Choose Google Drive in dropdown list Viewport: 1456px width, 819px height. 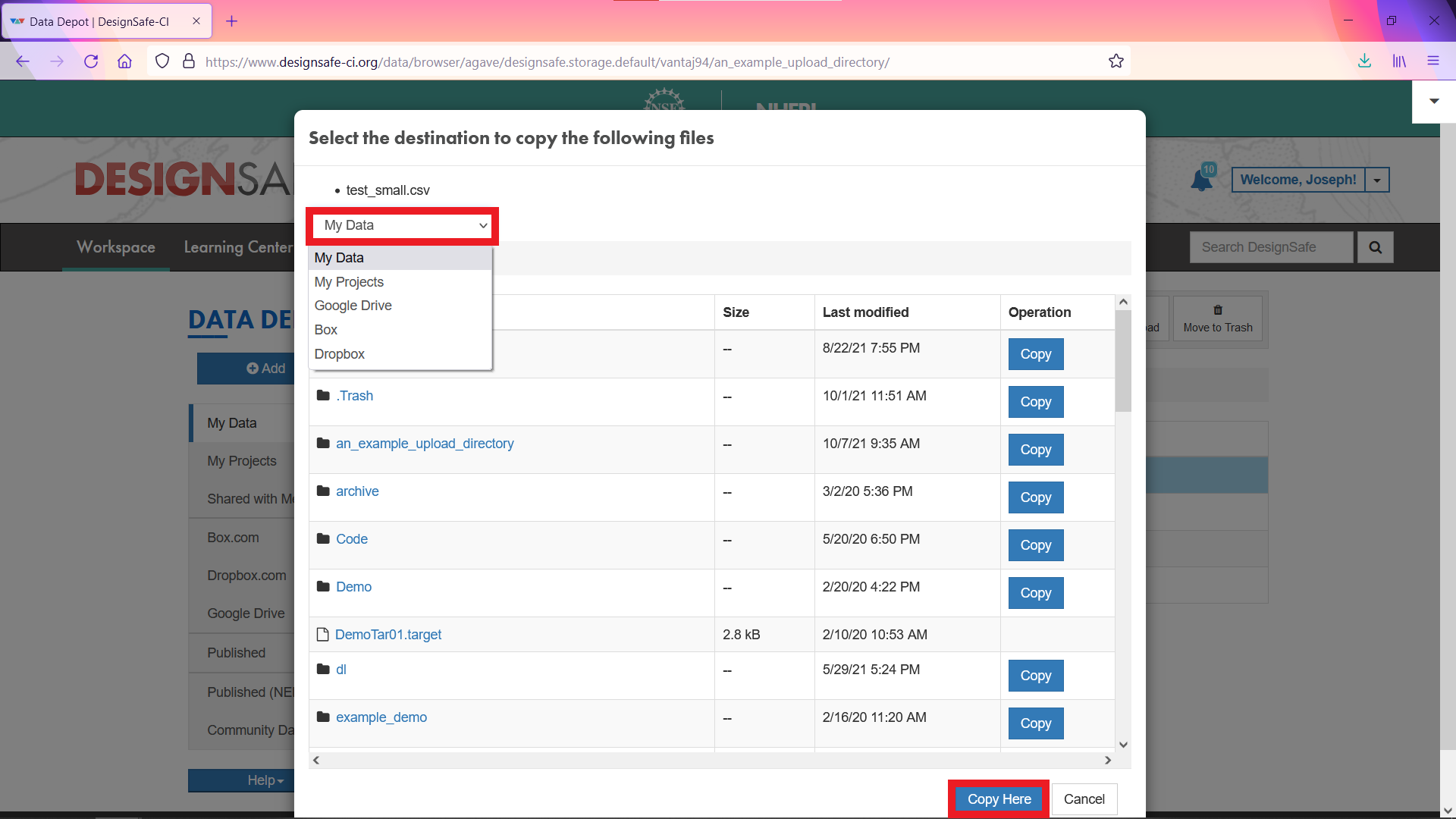[353, 306]
